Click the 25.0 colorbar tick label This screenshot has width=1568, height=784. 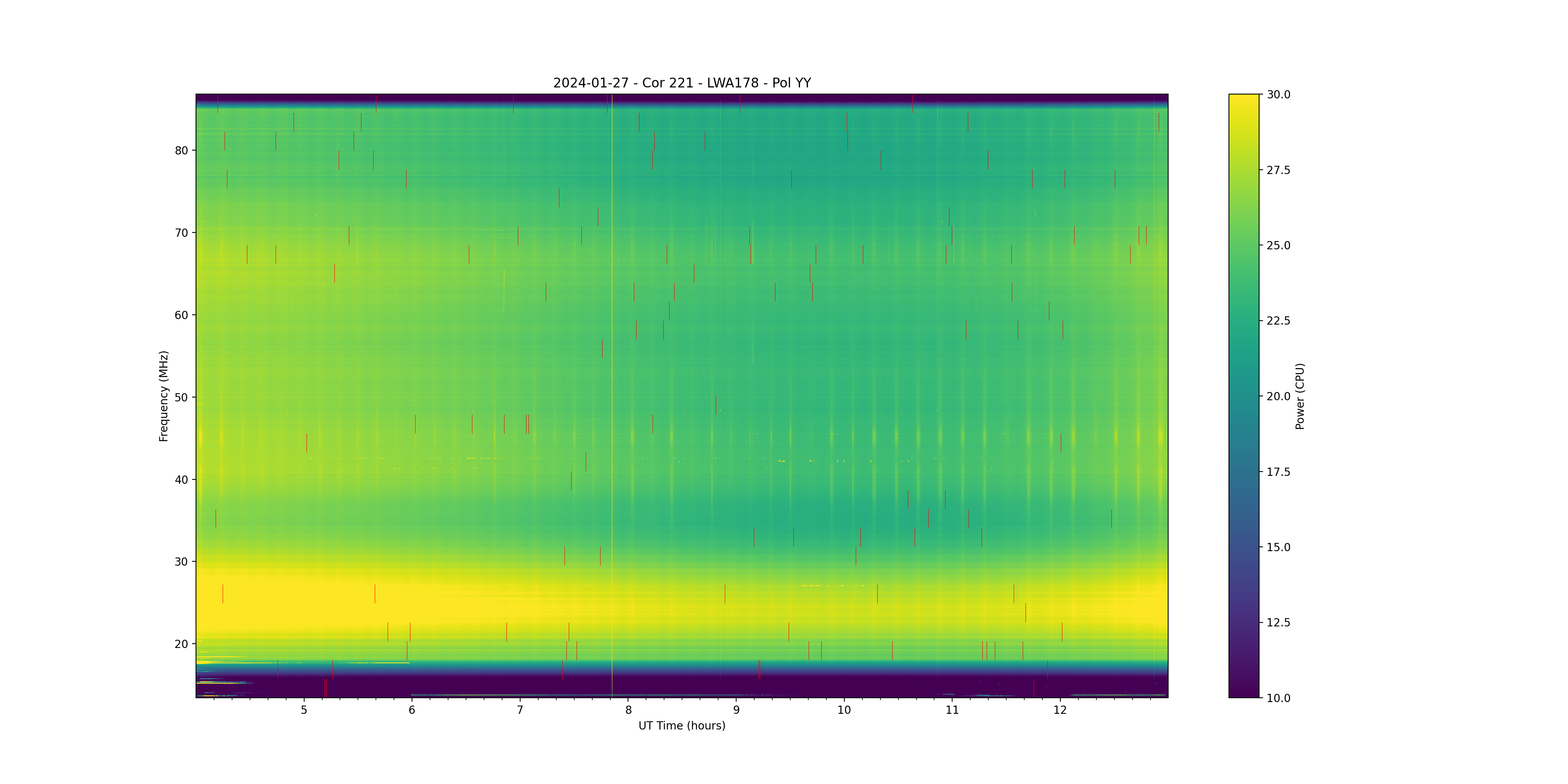pyautogui.click(x=1278, y=245)
